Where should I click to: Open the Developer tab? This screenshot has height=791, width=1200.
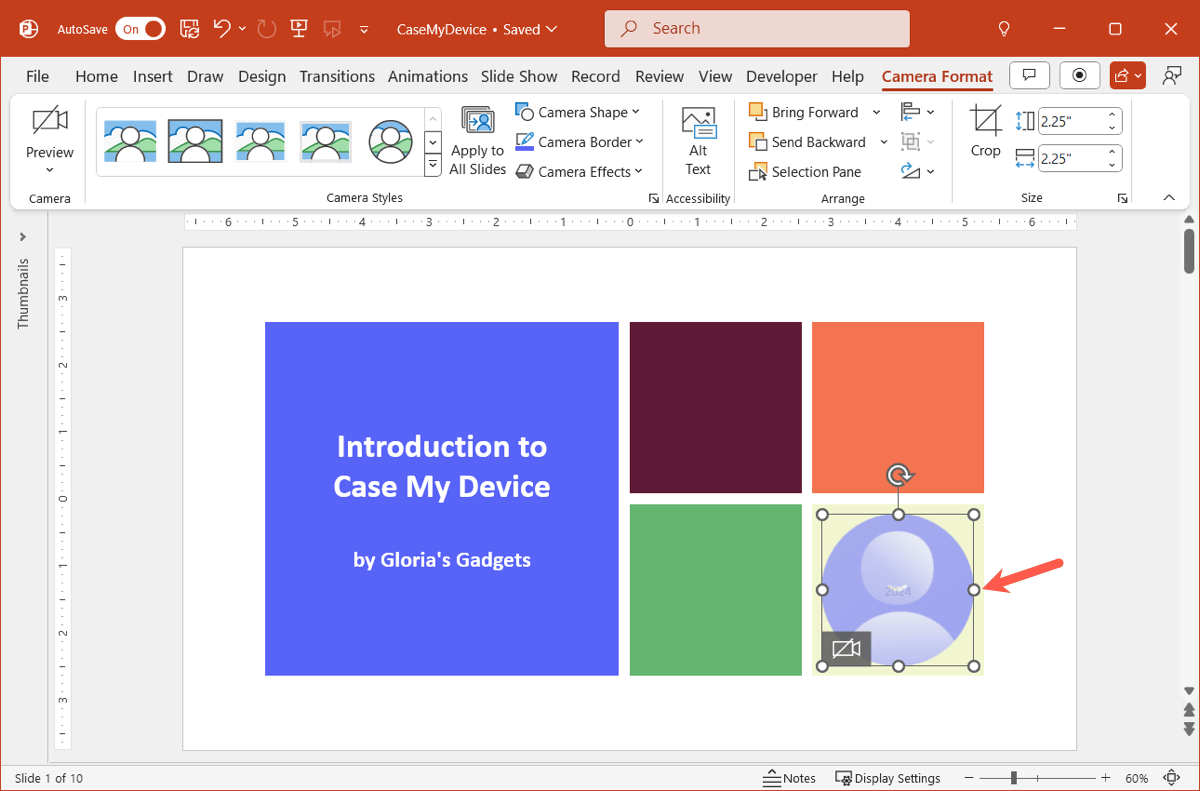click(x=781, y=76)
